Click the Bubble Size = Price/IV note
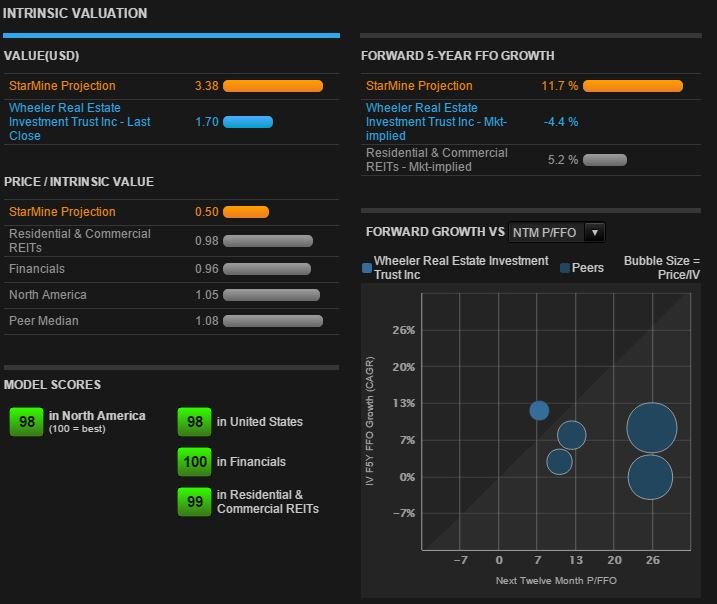Viewport: 717px width, 604px height. pos(662,267)
